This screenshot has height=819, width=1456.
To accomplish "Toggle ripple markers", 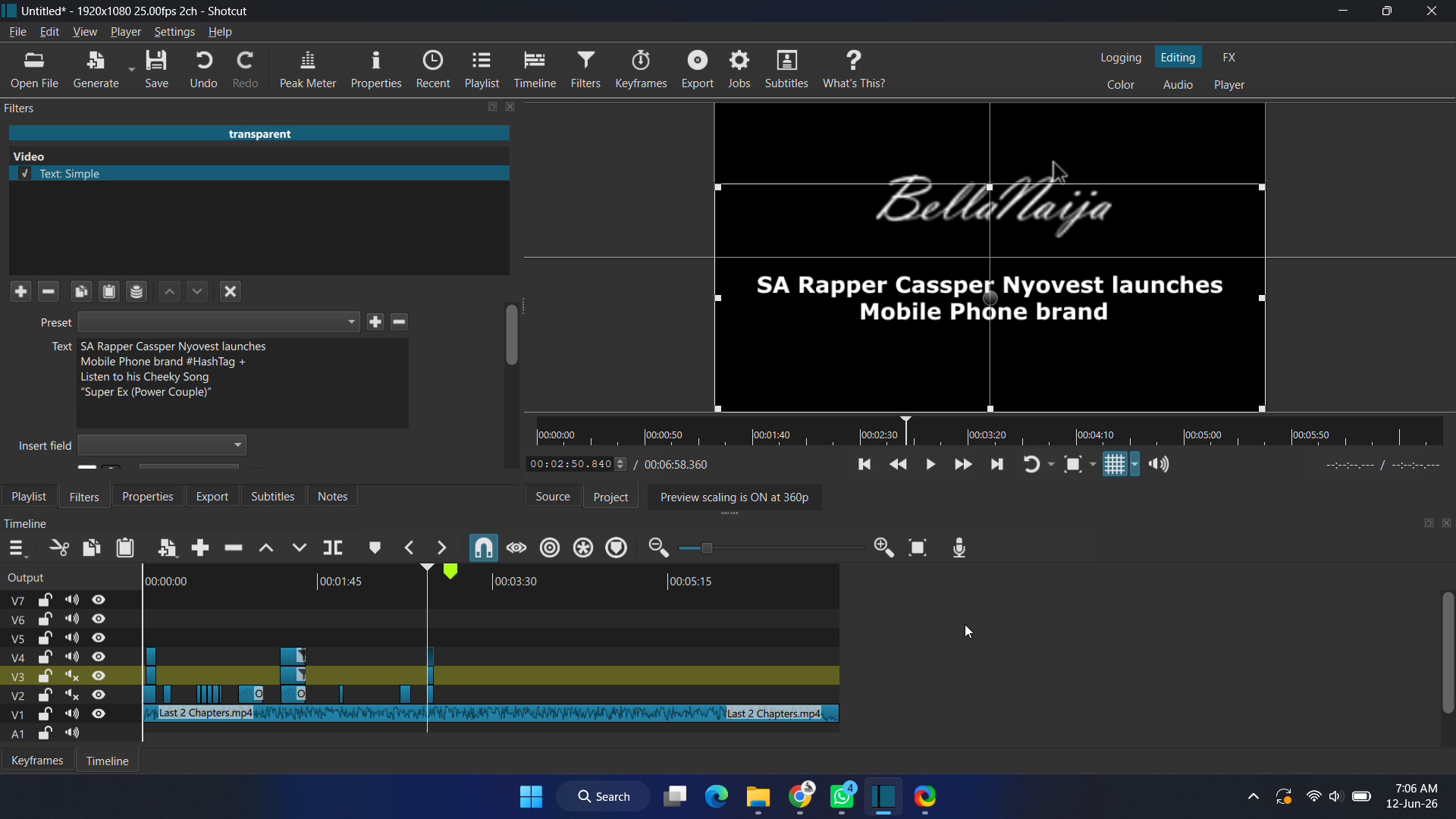I will [x=617, y=548].
